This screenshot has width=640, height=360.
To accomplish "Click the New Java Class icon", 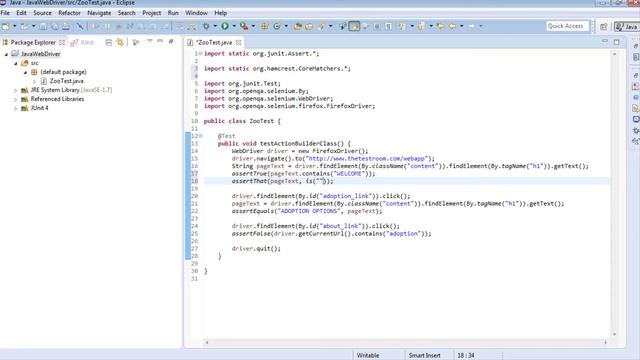I will pyautogui.click(x=277, y=26).
